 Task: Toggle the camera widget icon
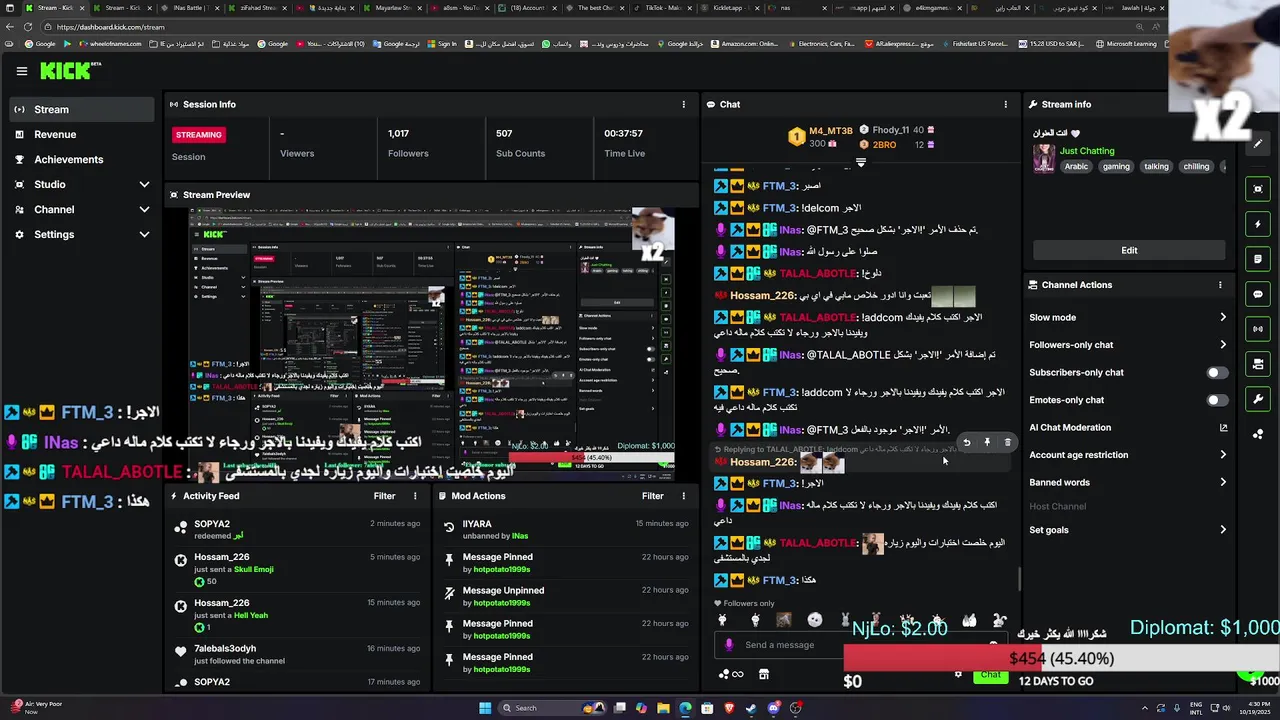pos(1258,364)
